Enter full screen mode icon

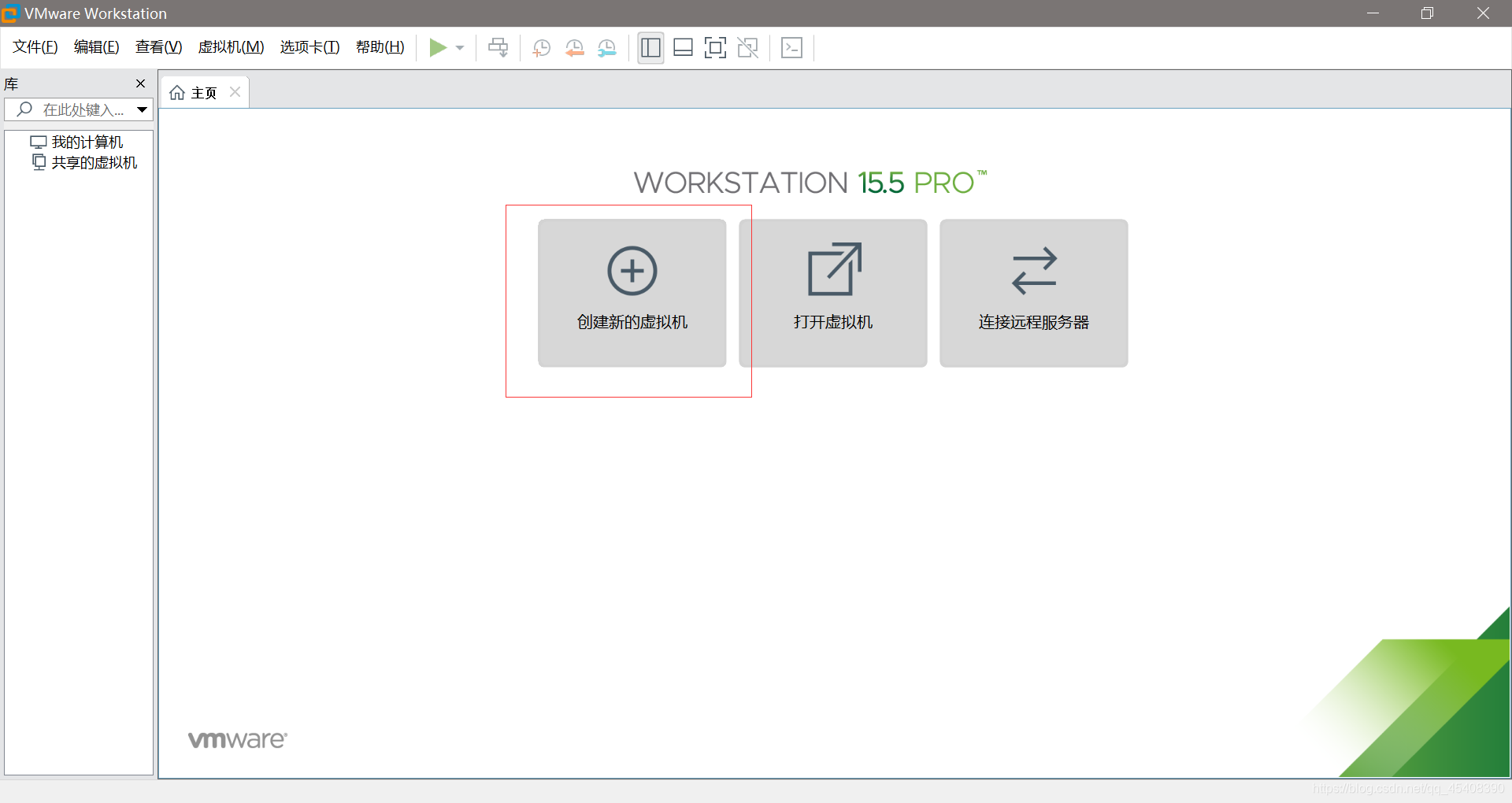[715, 48]
